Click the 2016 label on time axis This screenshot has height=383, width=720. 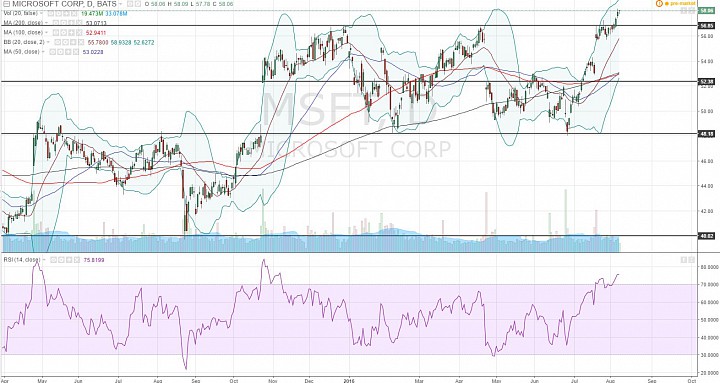tap(349, 380)
